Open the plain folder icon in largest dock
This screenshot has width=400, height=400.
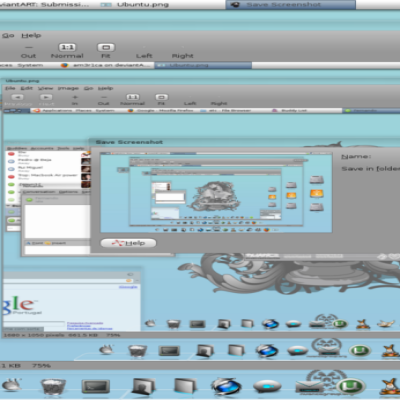[x=185, y=386]
